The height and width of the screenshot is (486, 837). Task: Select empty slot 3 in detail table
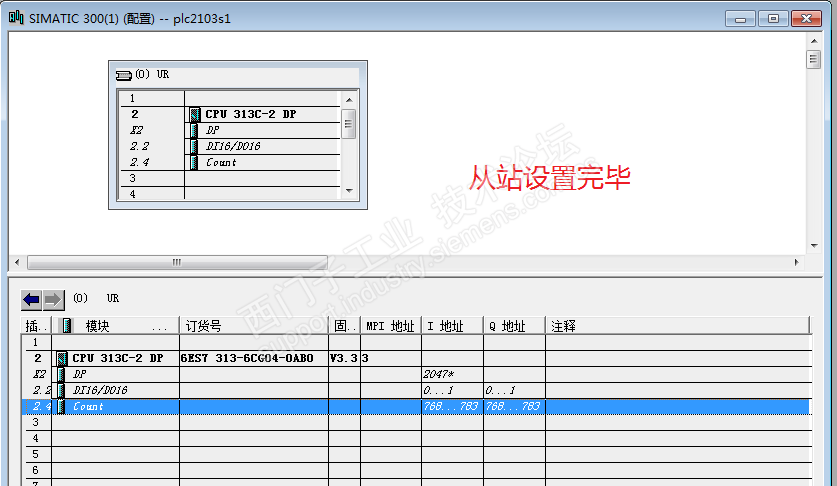pyautogui.click(x=416, y=422)
